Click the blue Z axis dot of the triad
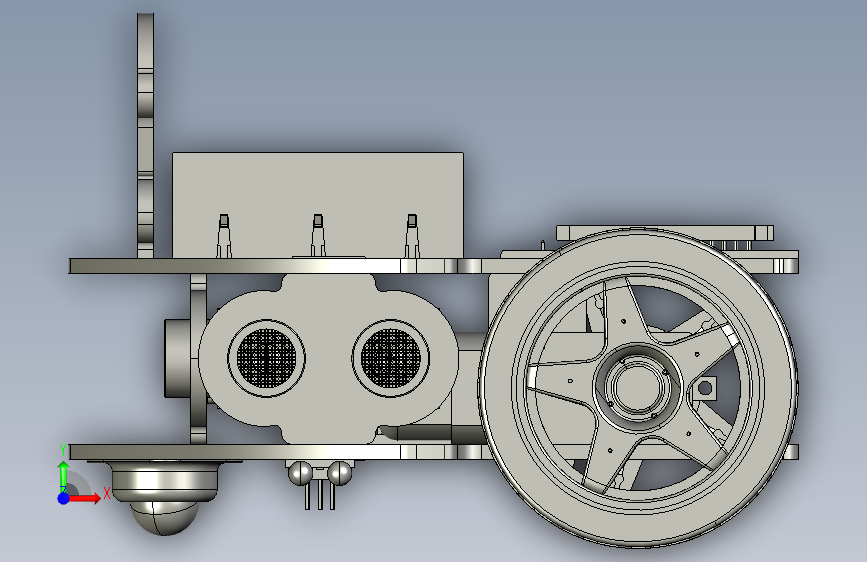 pos(64,498)
